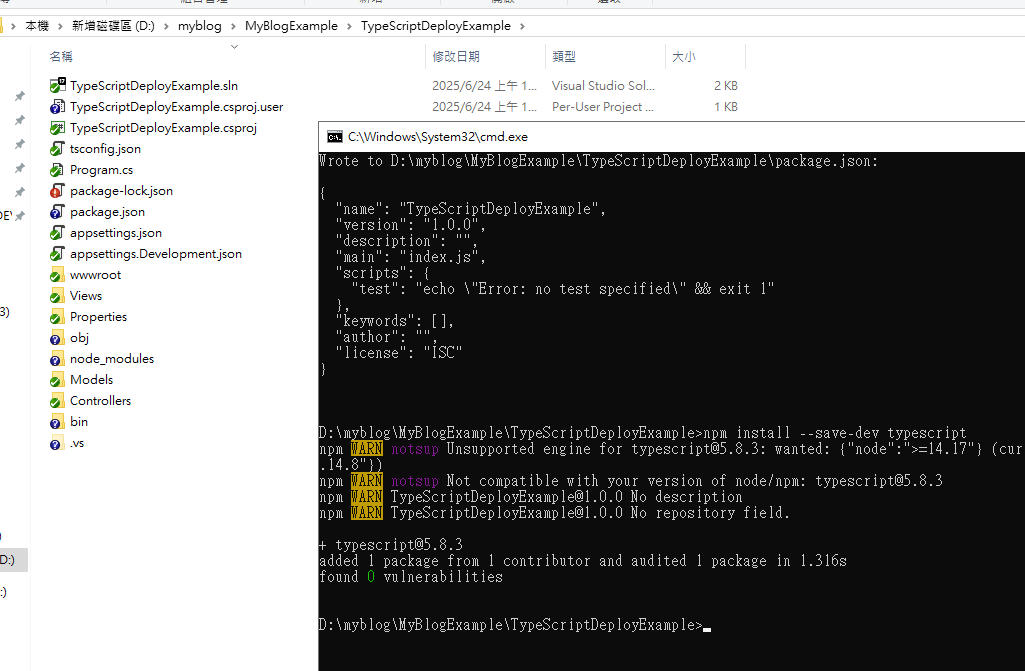This screenshot has height=671, width=1025.
Task: Click cmd.exe window title bar
Action: (672, 137)
